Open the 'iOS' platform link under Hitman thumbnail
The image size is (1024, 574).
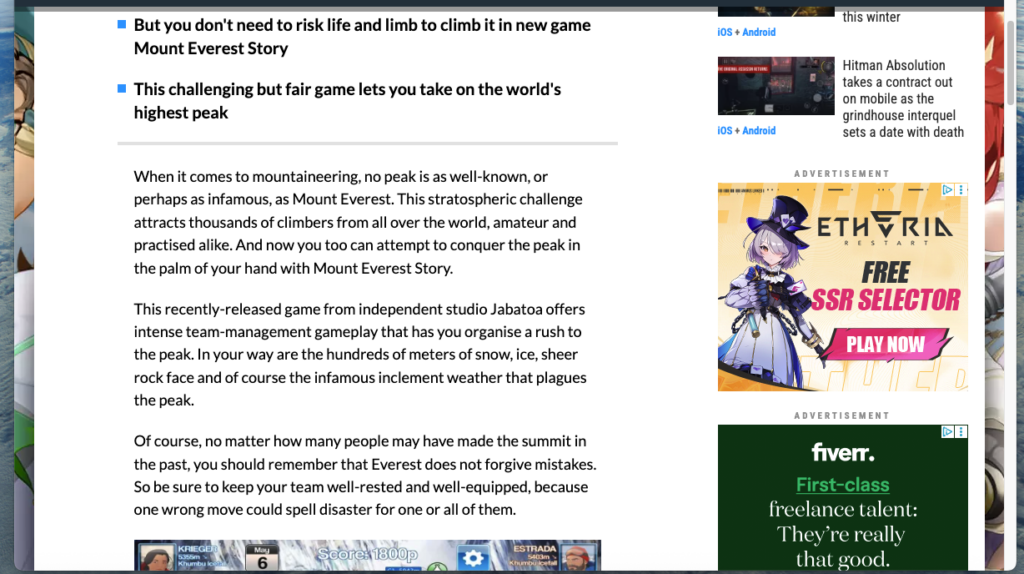[x=724, y=131]
